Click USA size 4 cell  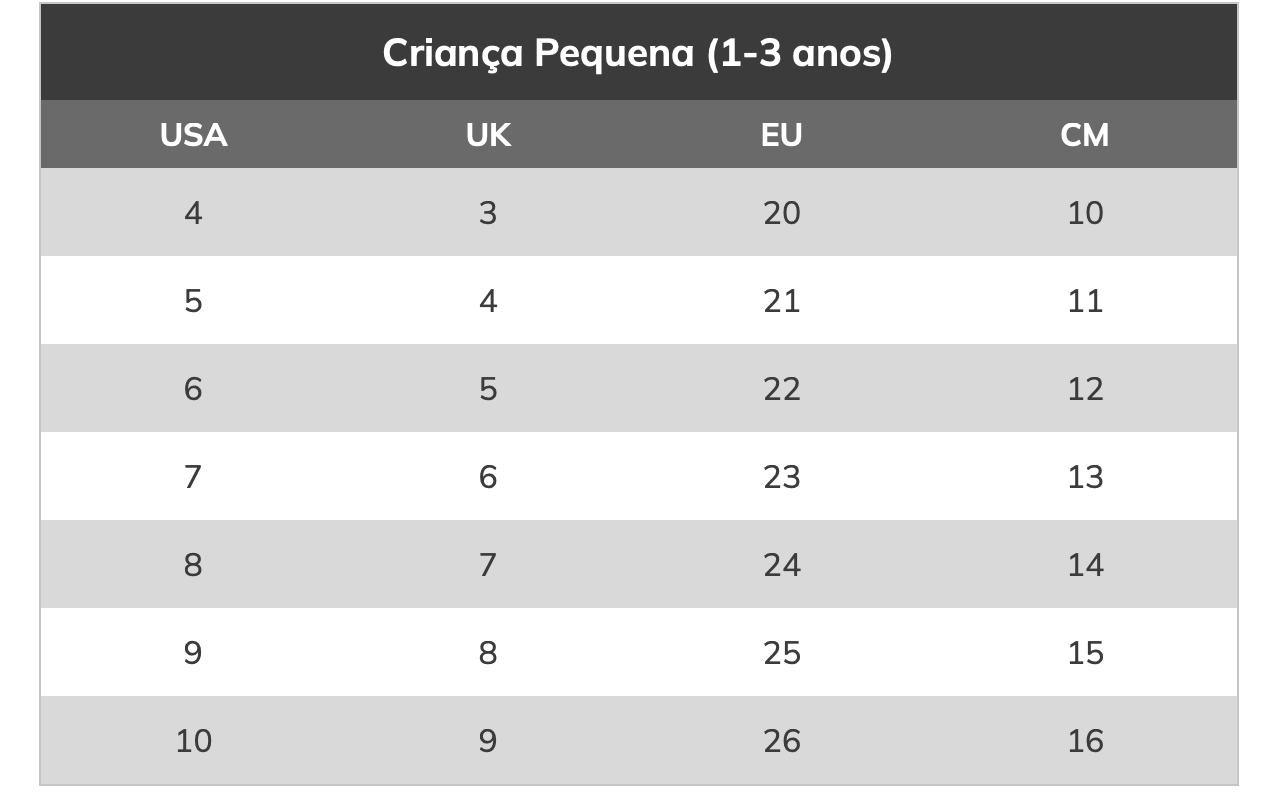tap(193, 213)
